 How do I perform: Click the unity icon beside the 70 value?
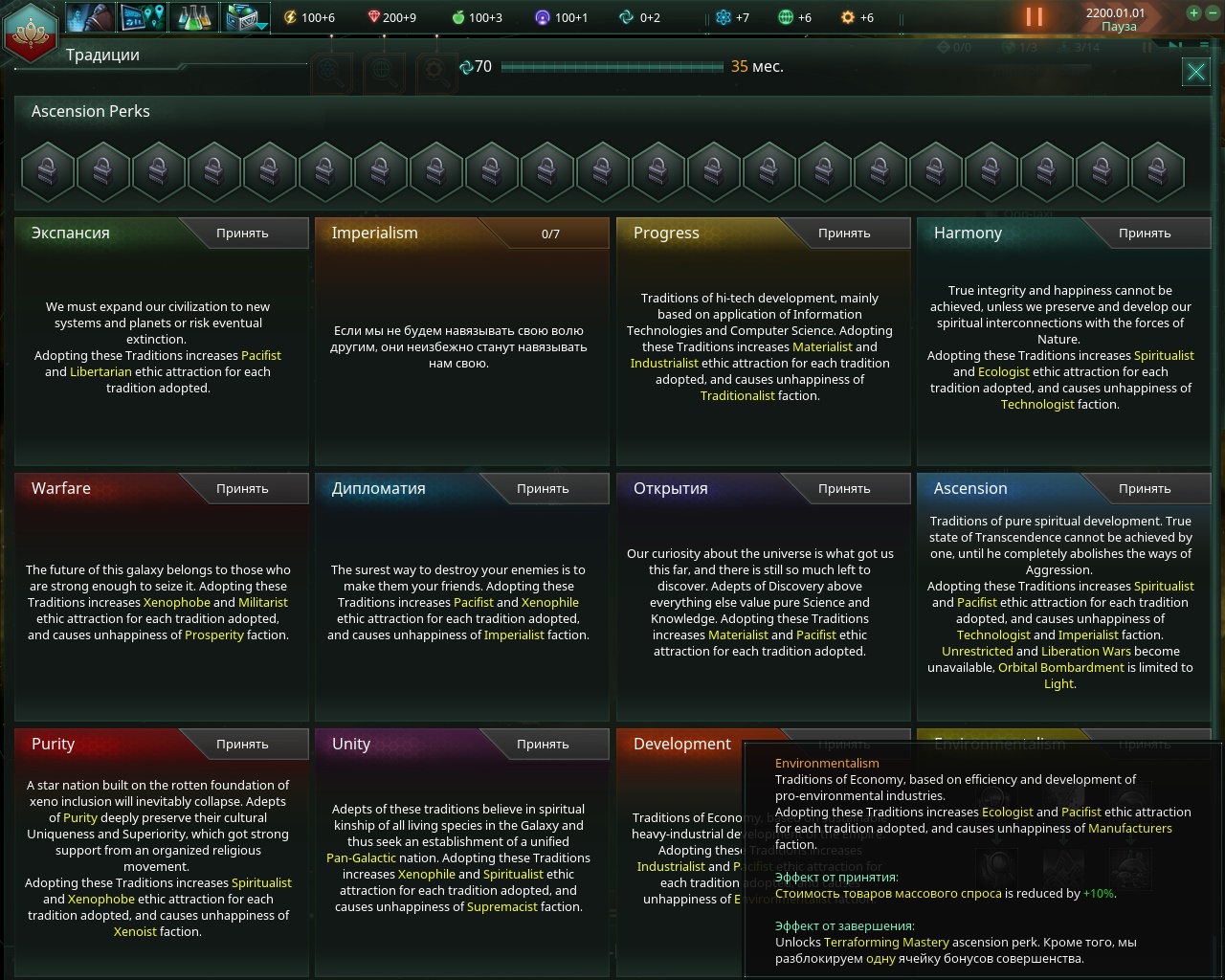tap(466, 67)
